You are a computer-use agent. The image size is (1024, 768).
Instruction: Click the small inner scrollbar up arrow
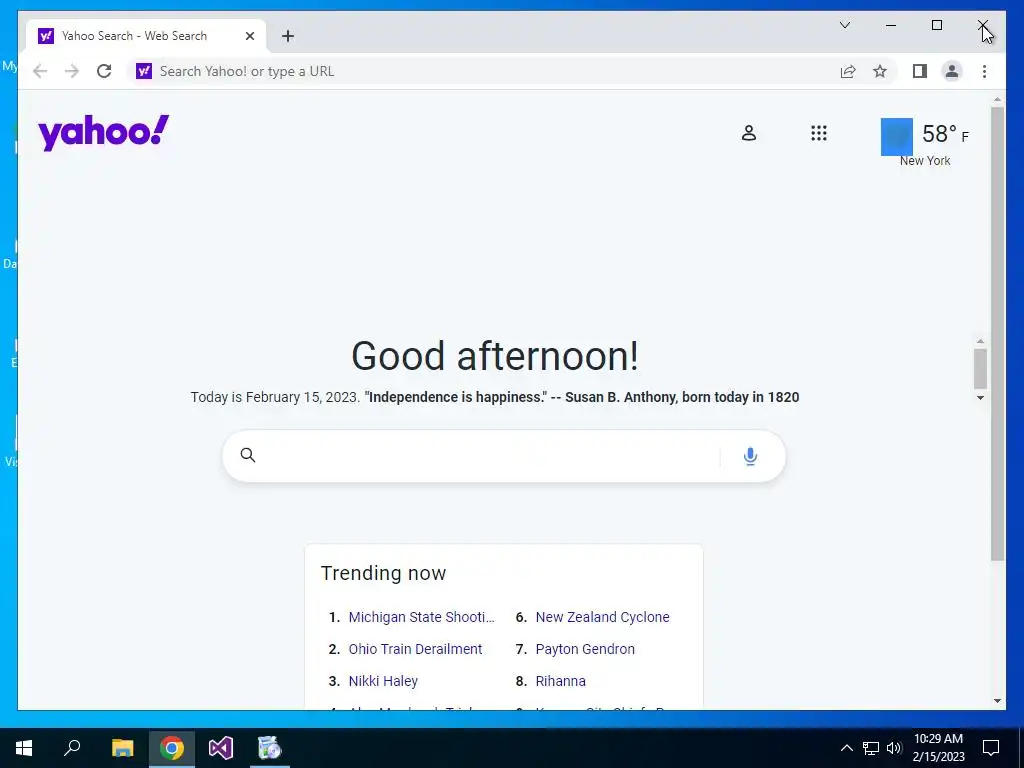pos(980,341)
